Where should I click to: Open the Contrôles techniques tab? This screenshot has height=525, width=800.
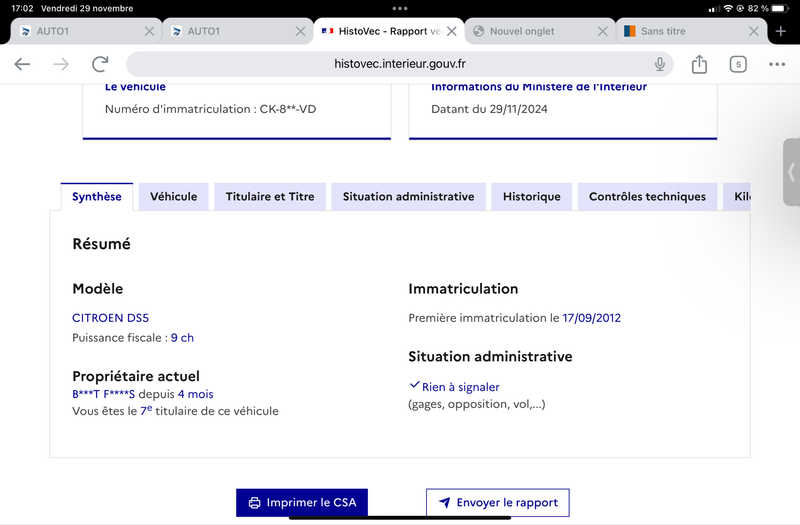[x=647, y=196]
